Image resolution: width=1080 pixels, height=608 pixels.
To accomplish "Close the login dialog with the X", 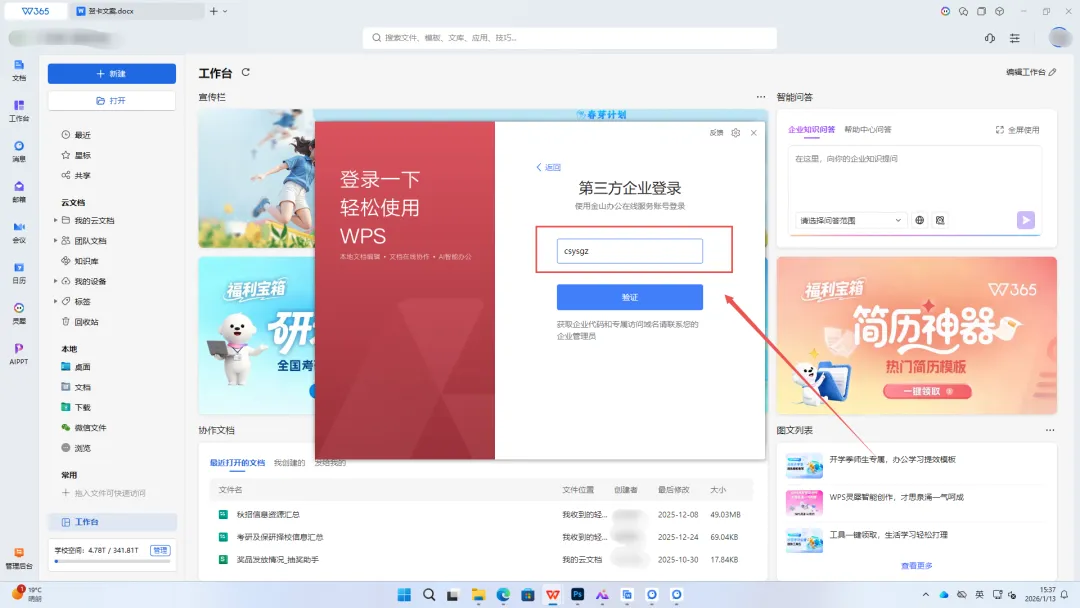I will (754, 133).
